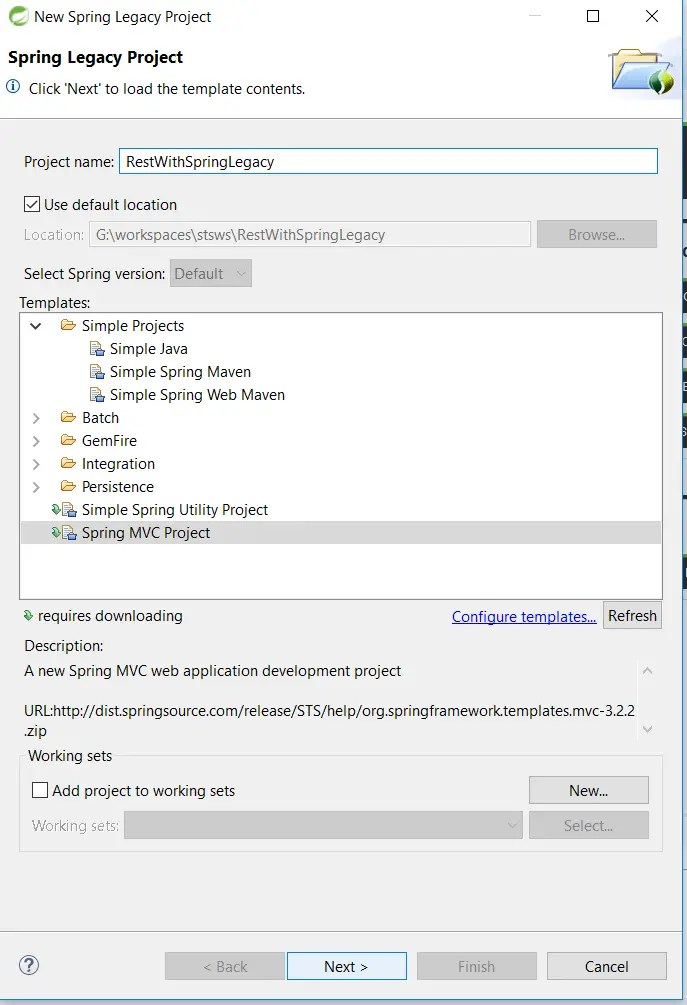The image size is (687, 1005).
Task: Close the New Spring Legacy Project dialog
Action: point(652,16)
